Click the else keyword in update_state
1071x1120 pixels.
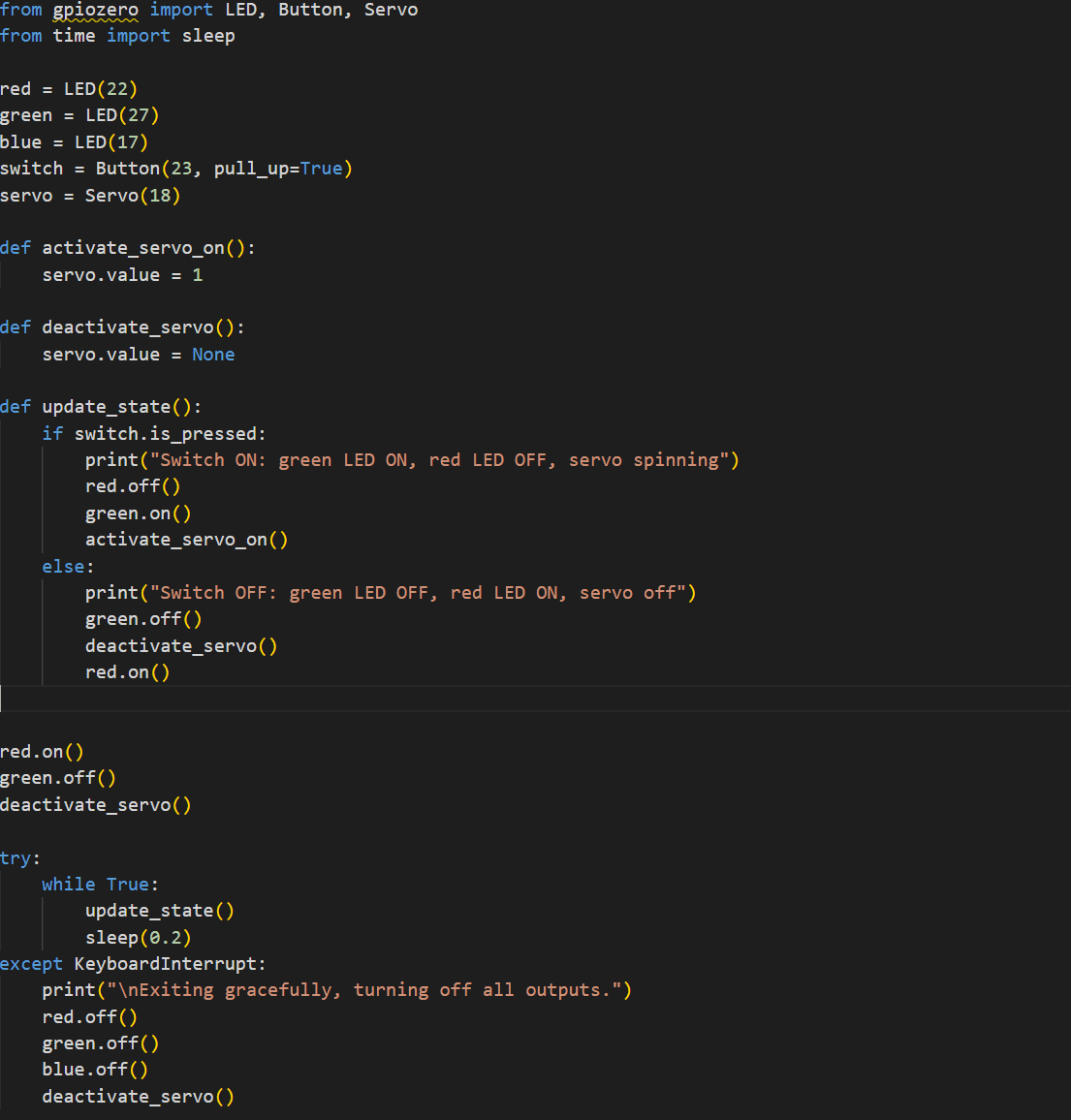(63, 567)
